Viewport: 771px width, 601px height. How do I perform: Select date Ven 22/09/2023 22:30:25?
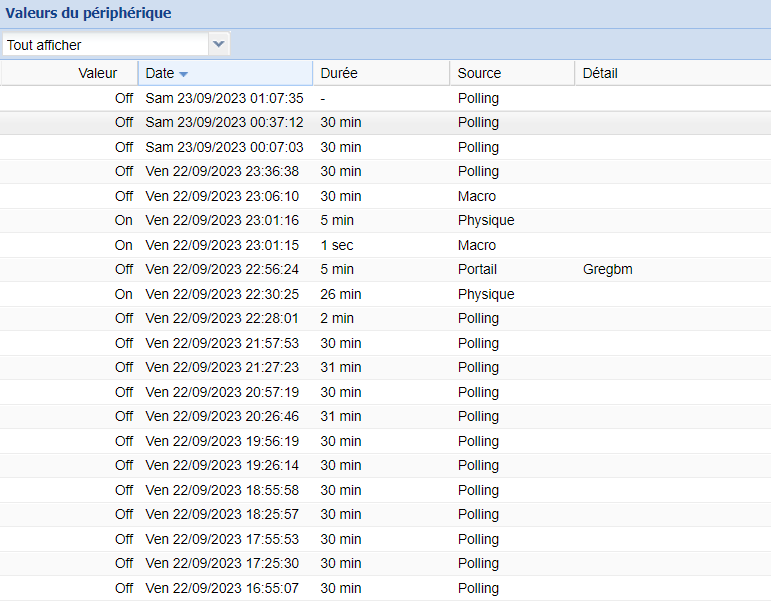coord(222,294)
